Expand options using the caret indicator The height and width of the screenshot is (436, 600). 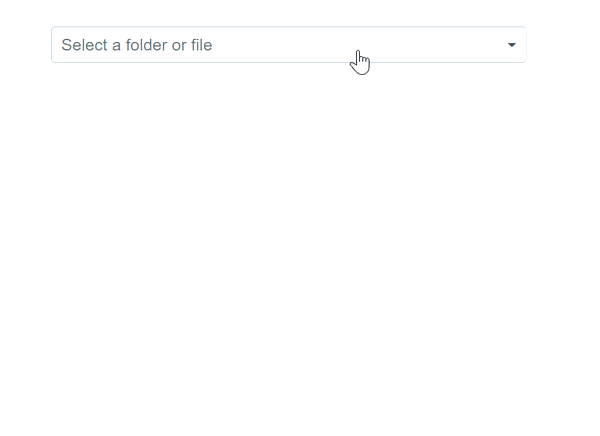[x=512, y=45]
